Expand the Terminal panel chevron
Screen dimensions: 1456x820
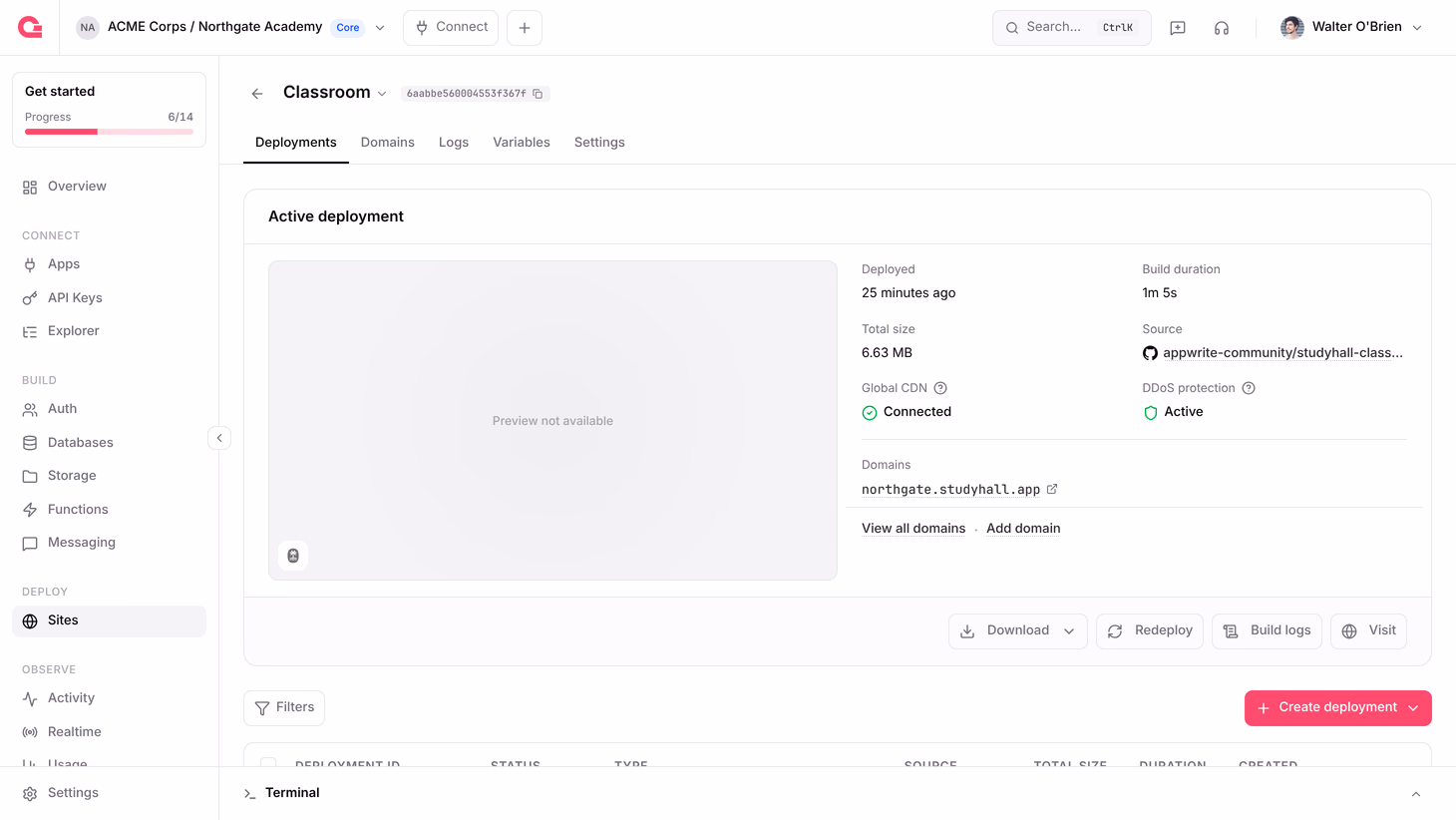point(1416,794)
